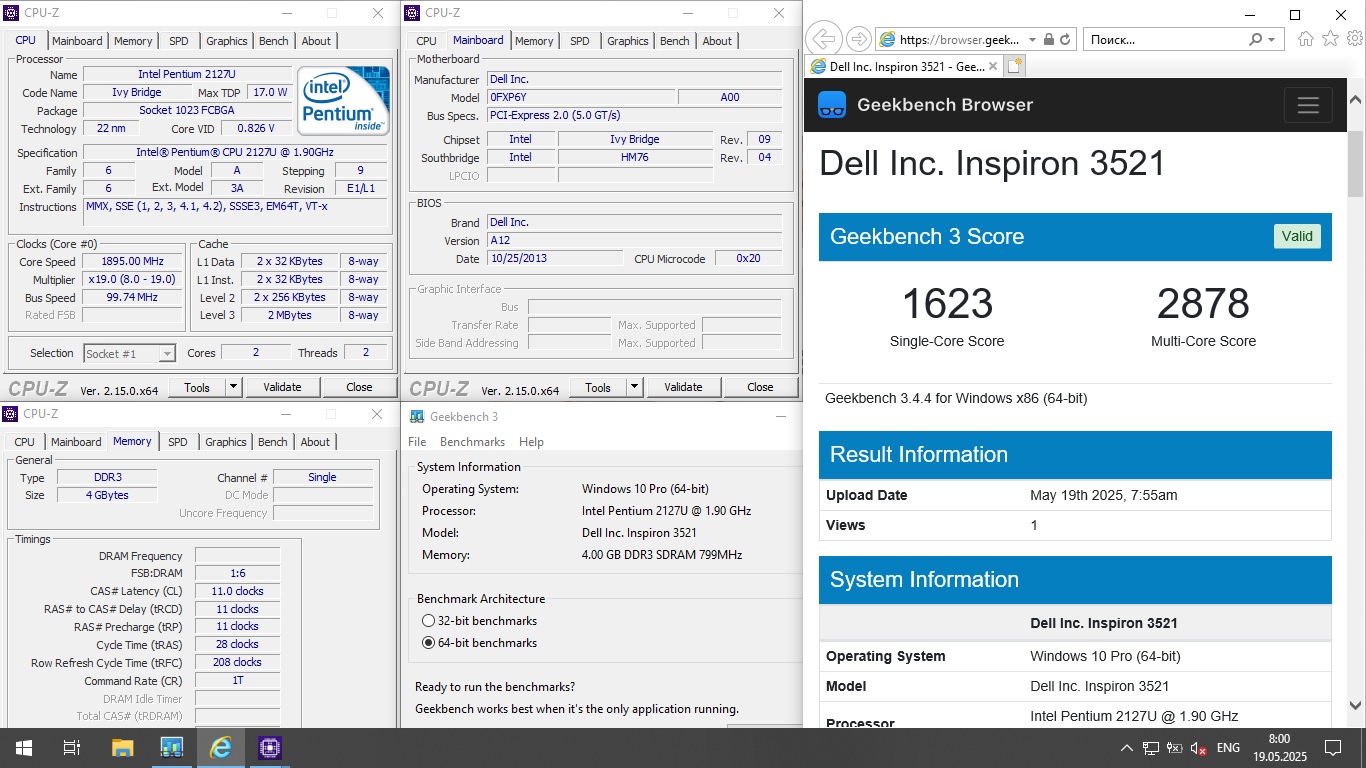
Task: Refresh the Geekbench Browser page
Action: pyautogui.click(x=1066, y=40)
